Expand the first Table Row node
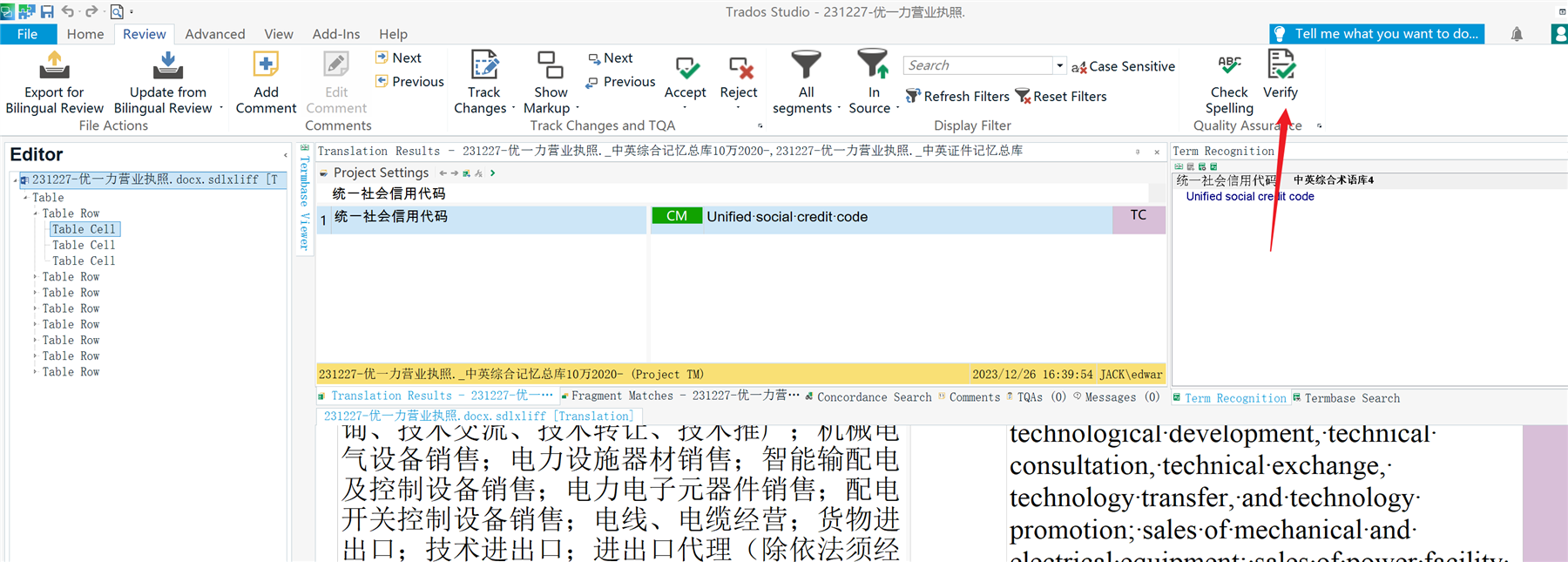The height and width of the screenshot is (562, 1568). (36, 213)
